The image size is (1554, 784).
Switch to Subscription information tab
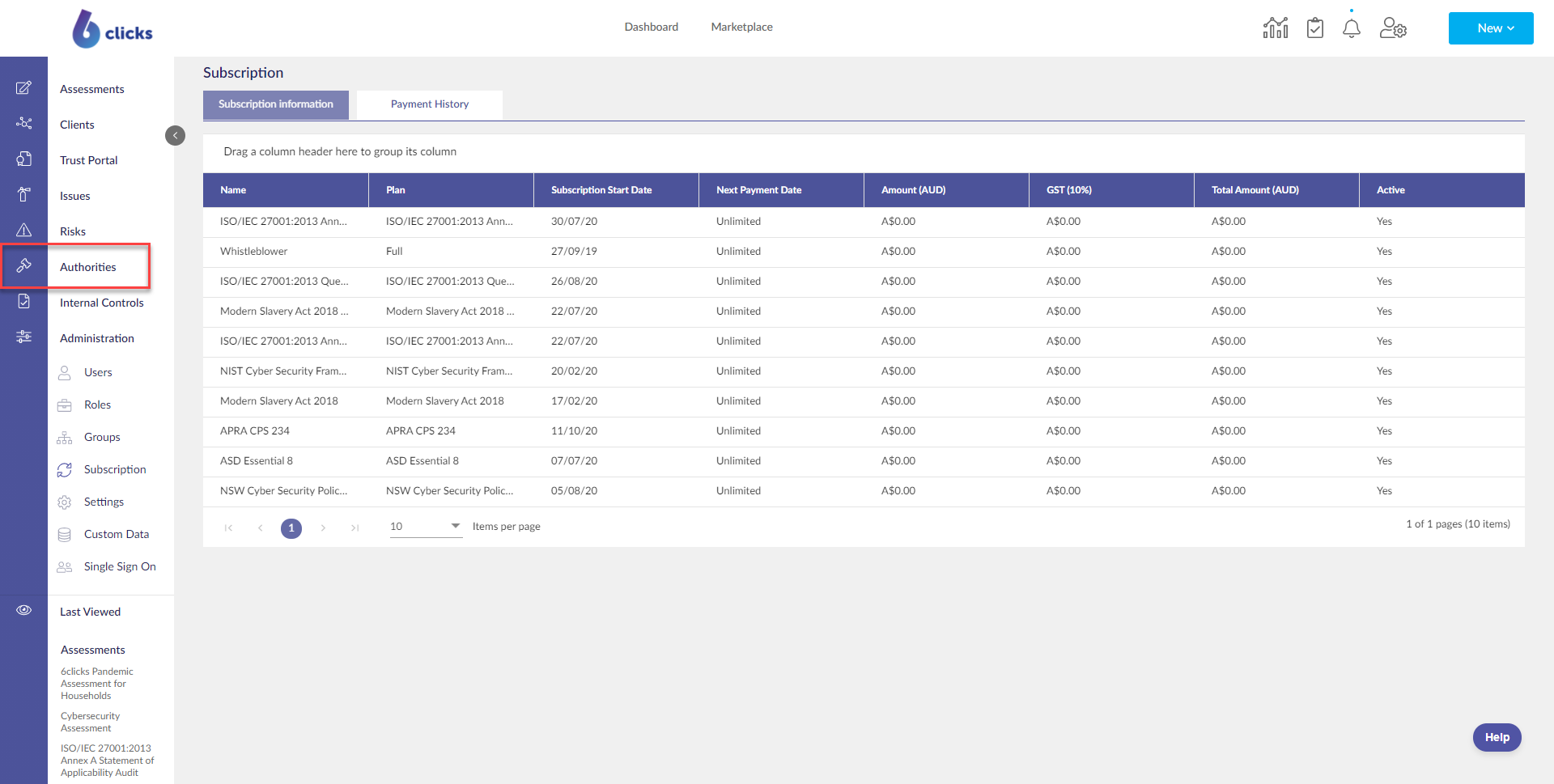276,104
